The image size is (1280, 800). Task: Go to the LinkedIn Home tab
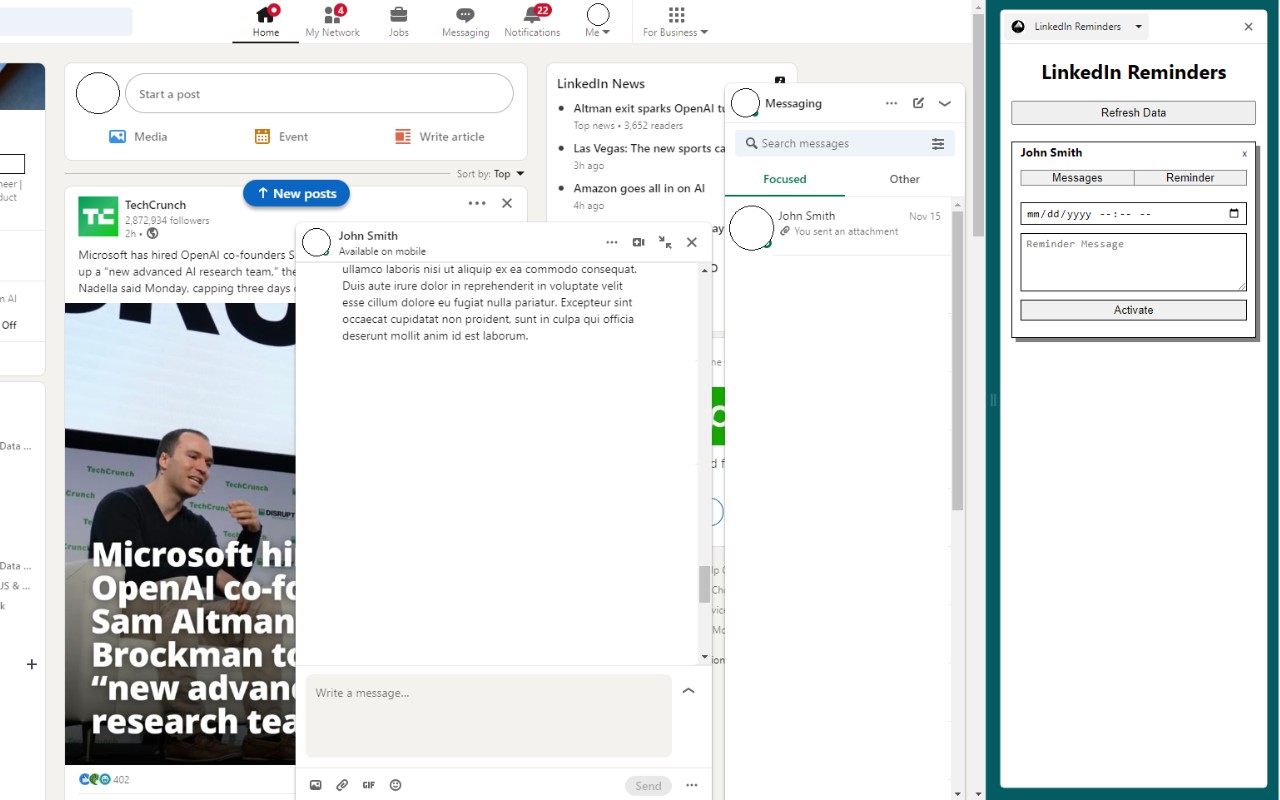(x=266, y=22)
